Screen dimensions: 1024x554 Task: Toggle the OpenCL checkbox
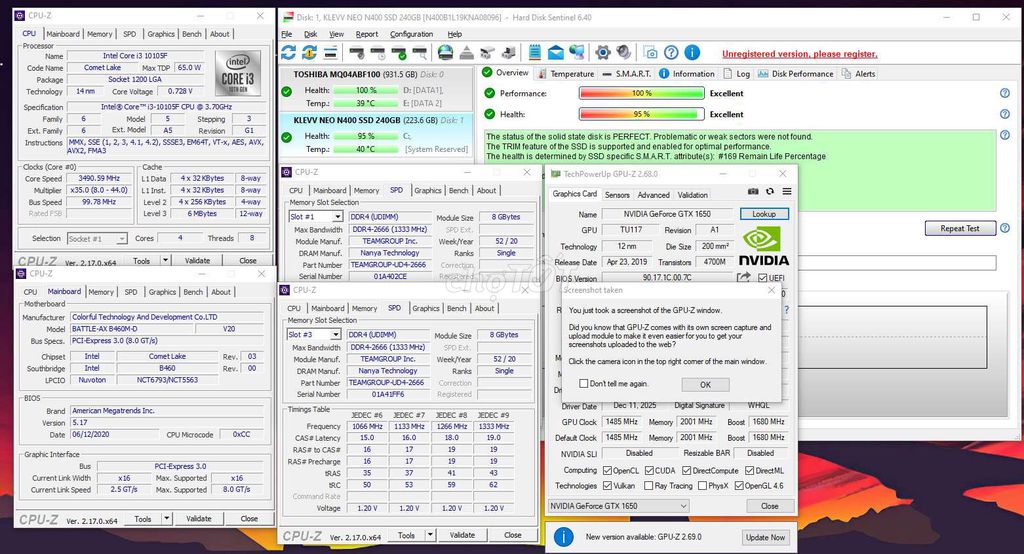click(x=607, y=470)
